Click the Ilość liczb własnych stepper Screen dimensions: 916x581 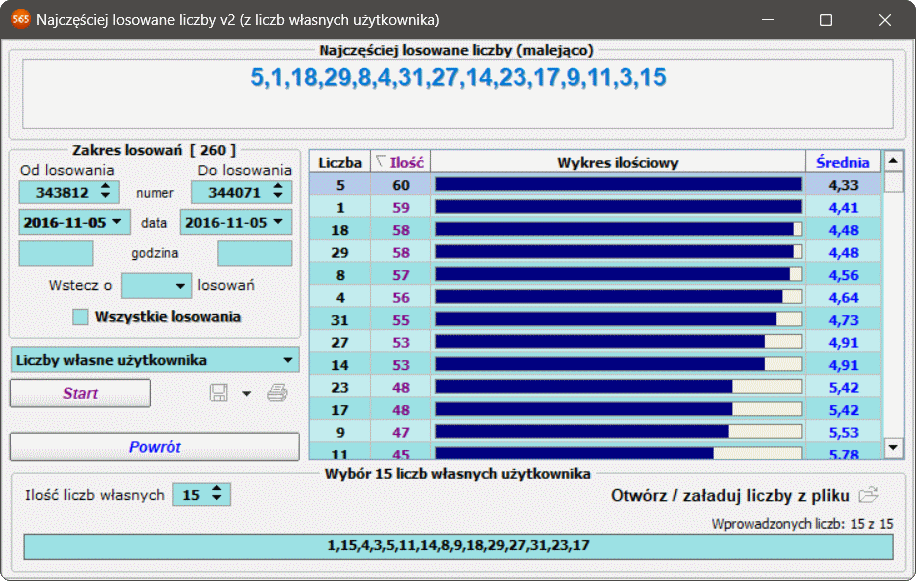[202, 495]
